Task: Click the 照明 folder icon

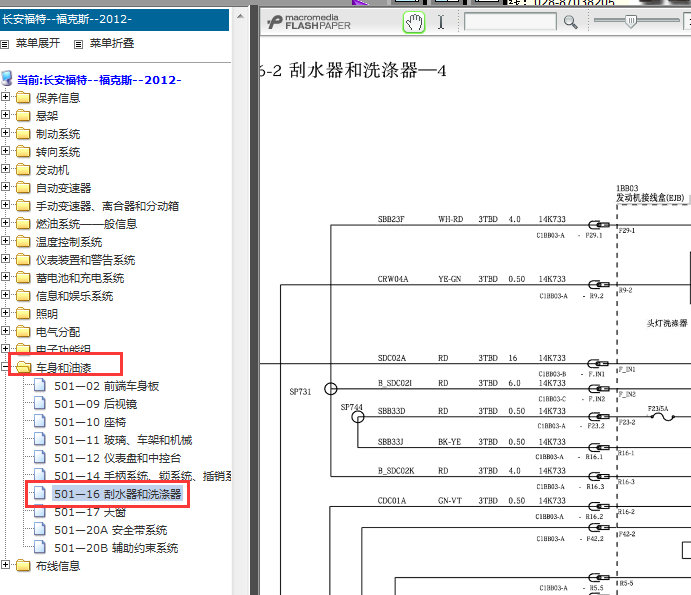Action: point(23,313)
